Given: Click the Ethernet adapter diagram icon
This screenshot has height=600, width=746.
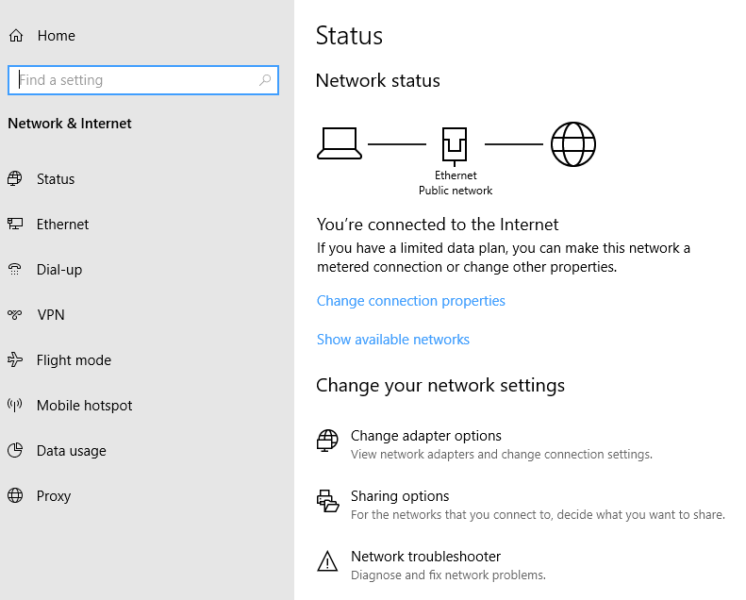Looking at the screenshot, I should tap(455, 145).
